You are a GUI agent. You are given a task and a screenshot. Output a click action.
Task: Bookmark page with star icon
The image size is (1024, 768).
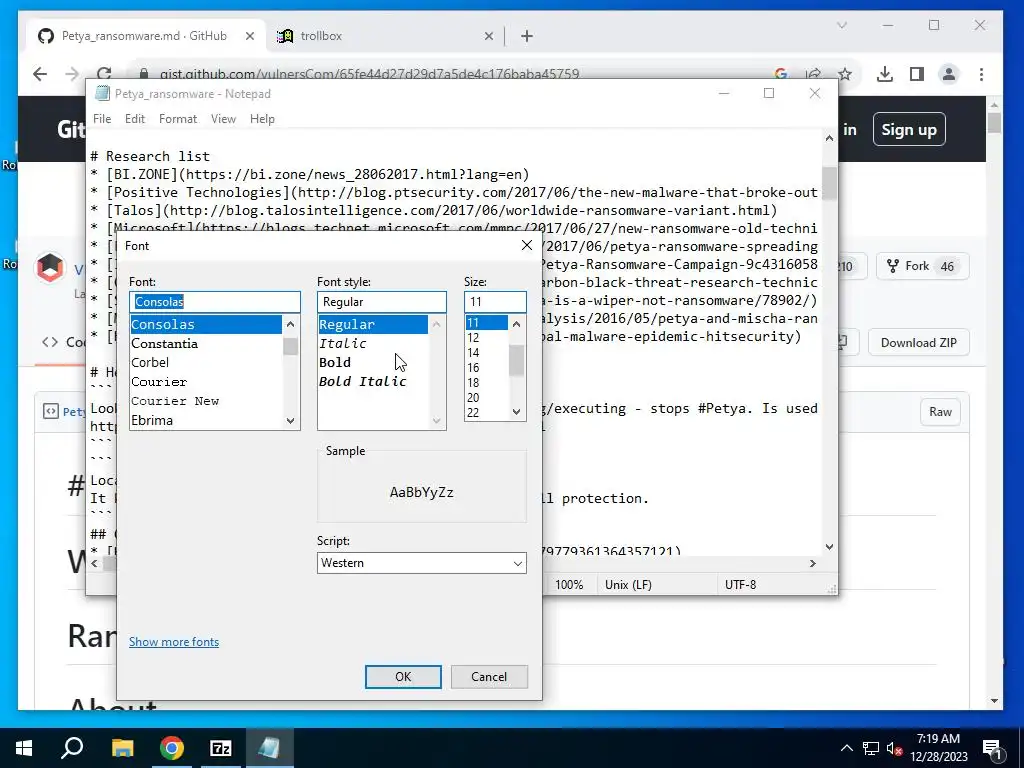[x=844, y=74]
